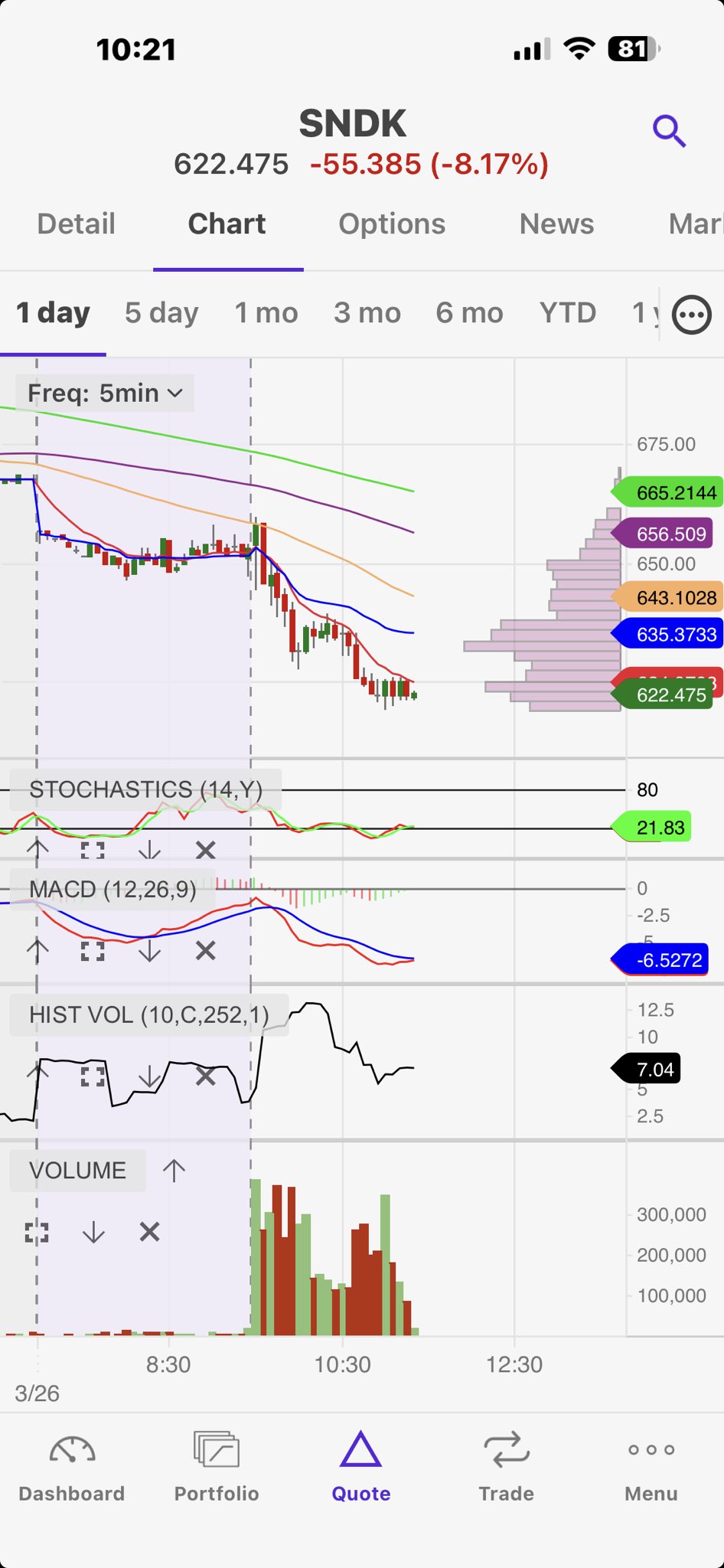The image size is (724, 1568).
Task: Select the 5 day time range
Action: [x=161, y=312]
